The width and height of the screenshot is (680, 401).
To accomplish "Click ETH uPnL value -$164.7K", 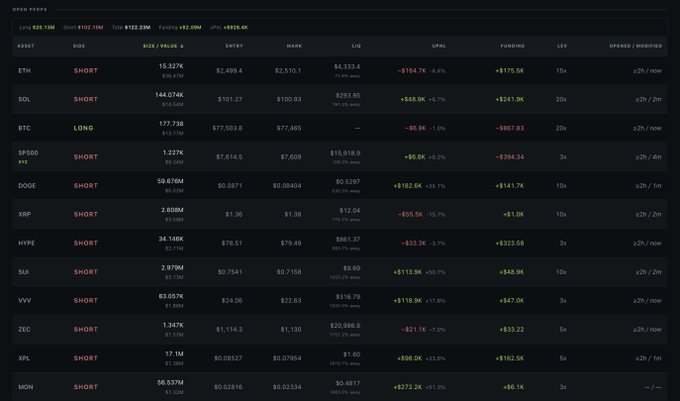I will tap(412, 71).
